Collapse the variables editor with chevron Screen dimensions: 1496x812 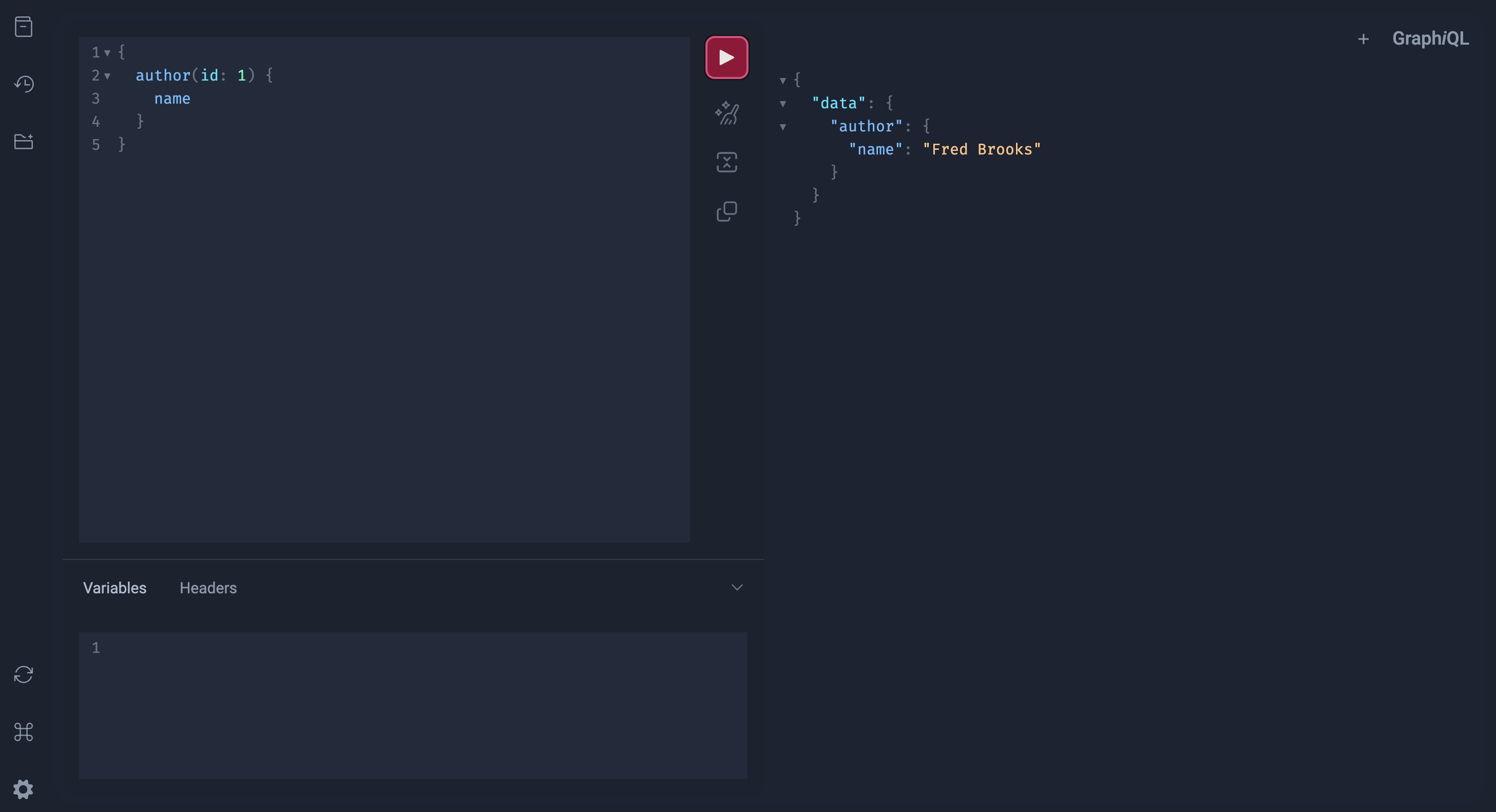pyautogui.click(x=736, y=587)
